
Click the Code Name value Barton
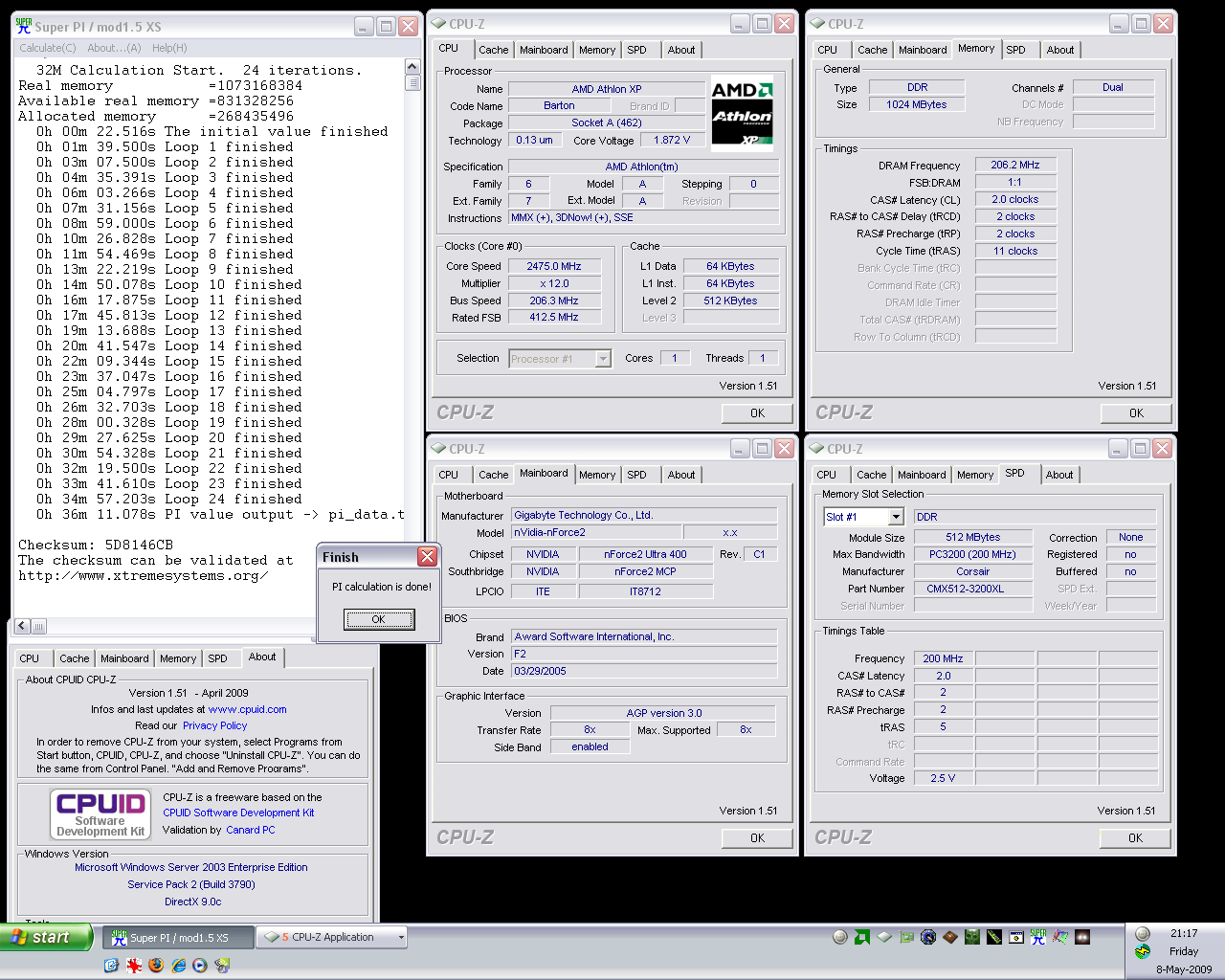click(559, 105)
